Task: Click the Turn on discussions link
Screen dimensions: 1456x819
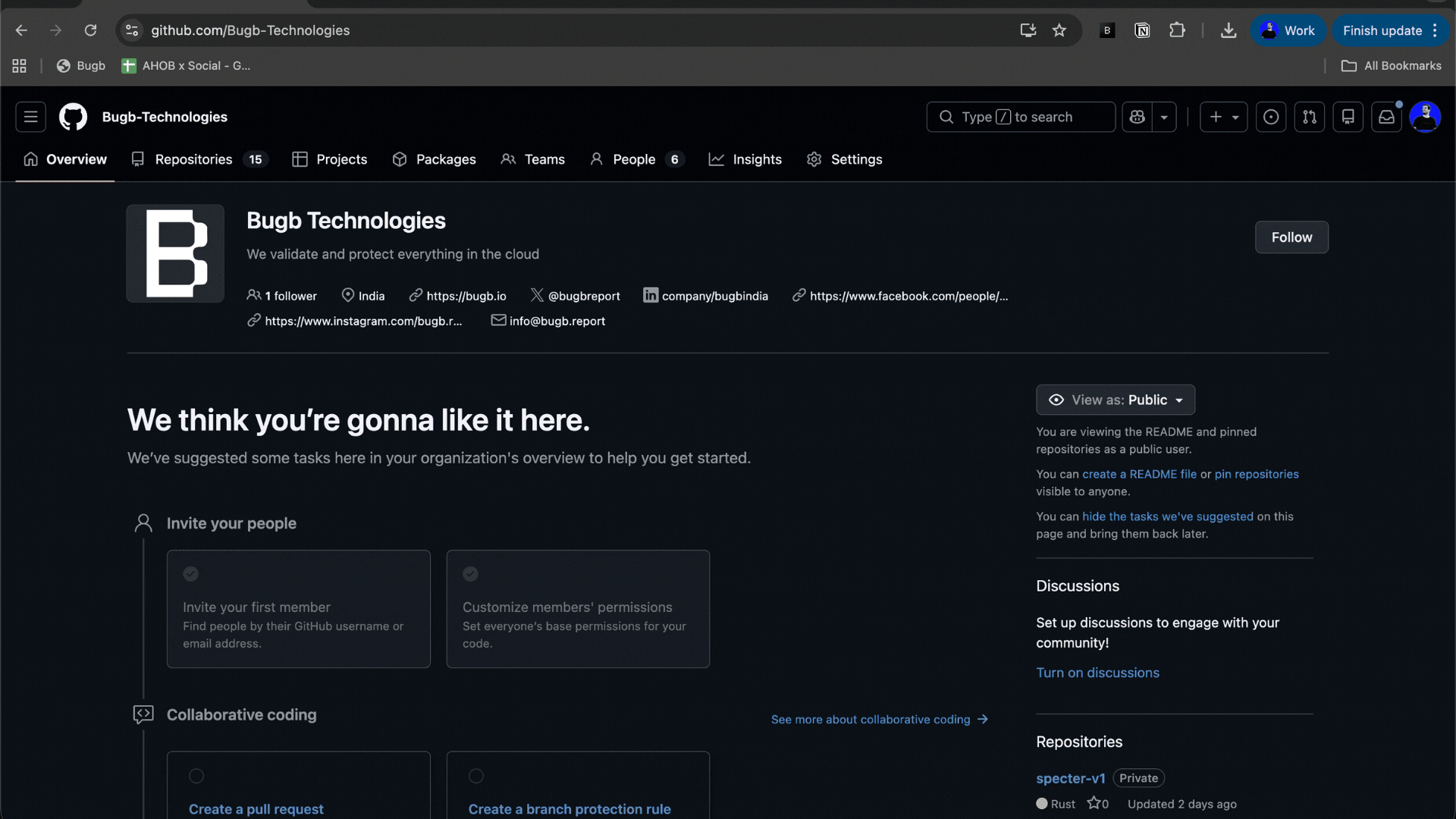Action: (1097, 673)
